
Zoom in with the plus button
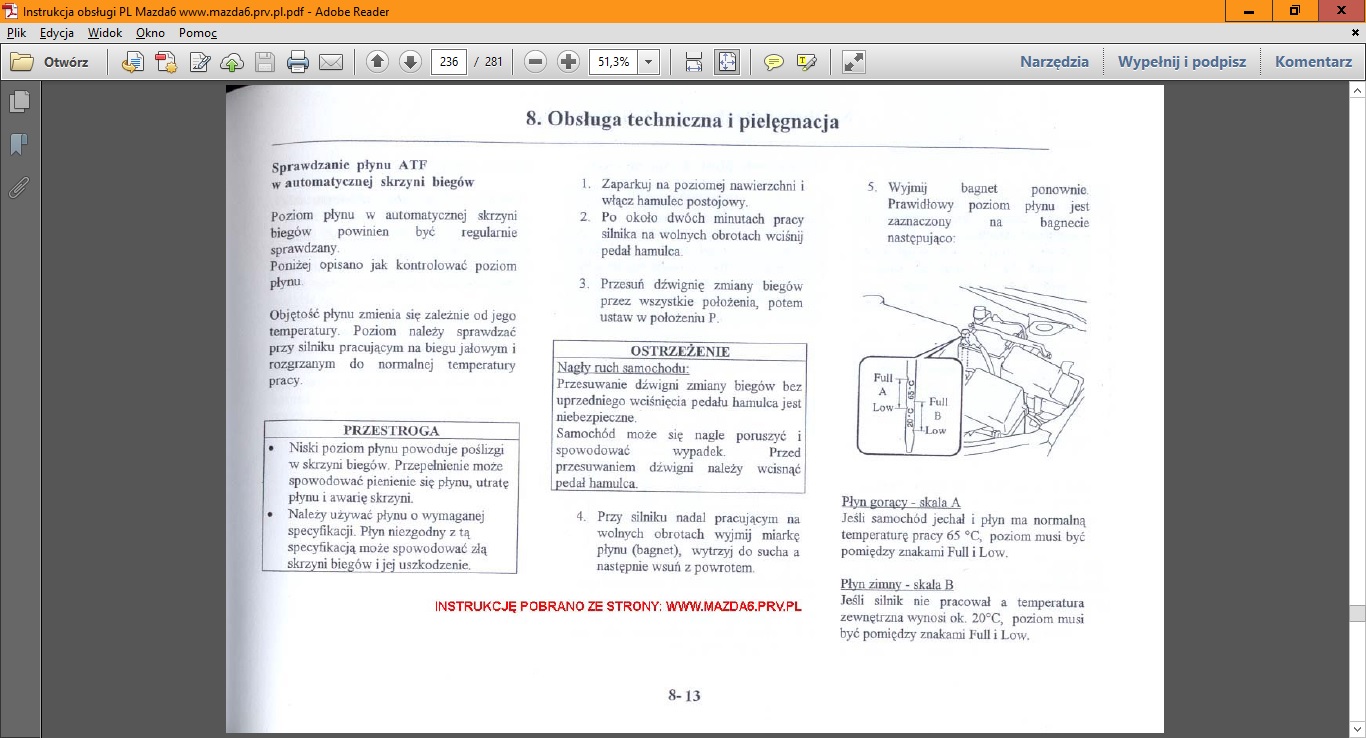(568, 62)
